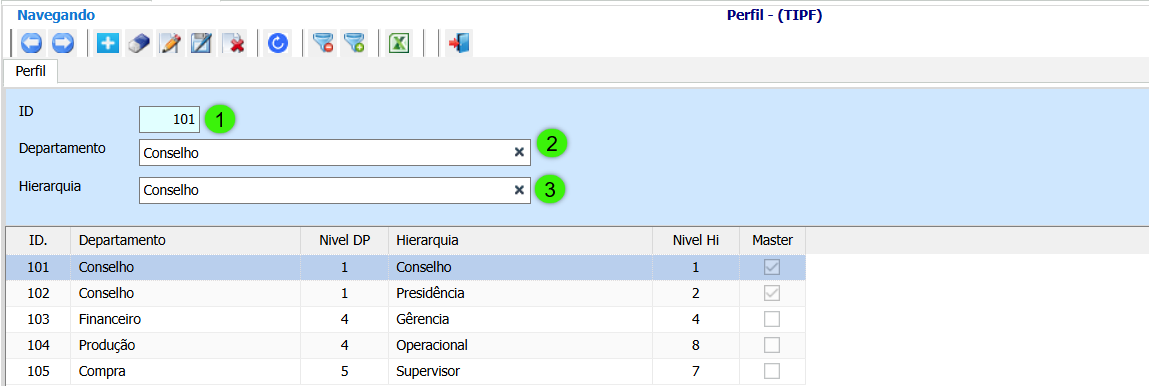Clear the Departamento field with its X

pyautogui.click(x=519, y=152)
